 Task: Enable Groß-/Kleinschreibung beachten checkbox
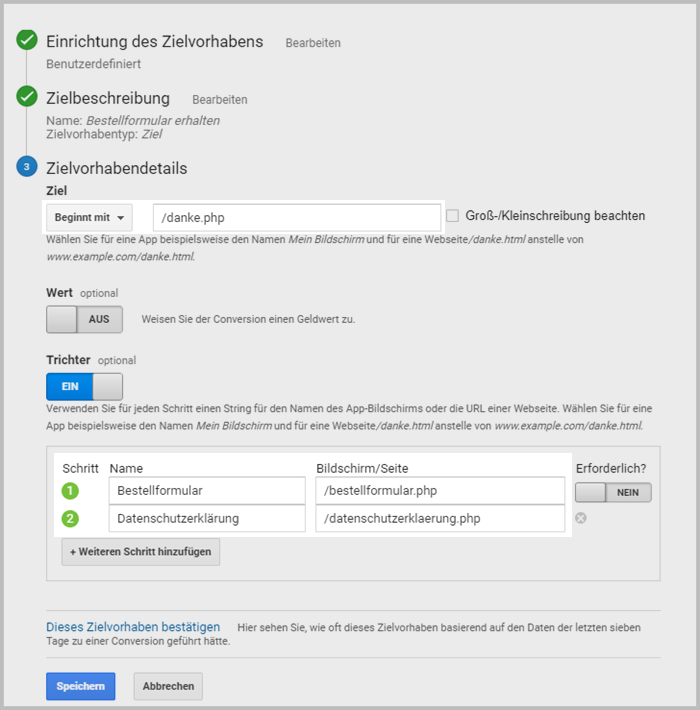tap(452, 216)
